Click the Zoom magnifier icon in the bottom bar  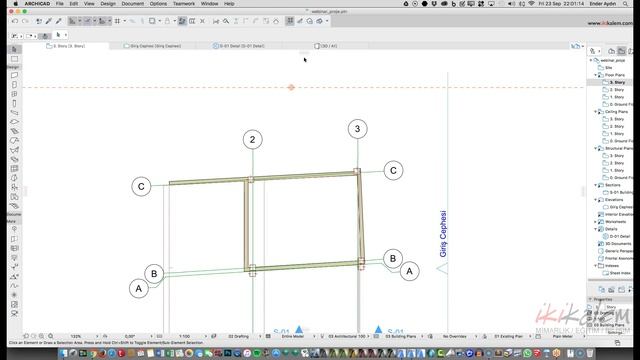[x=51, y=336]
